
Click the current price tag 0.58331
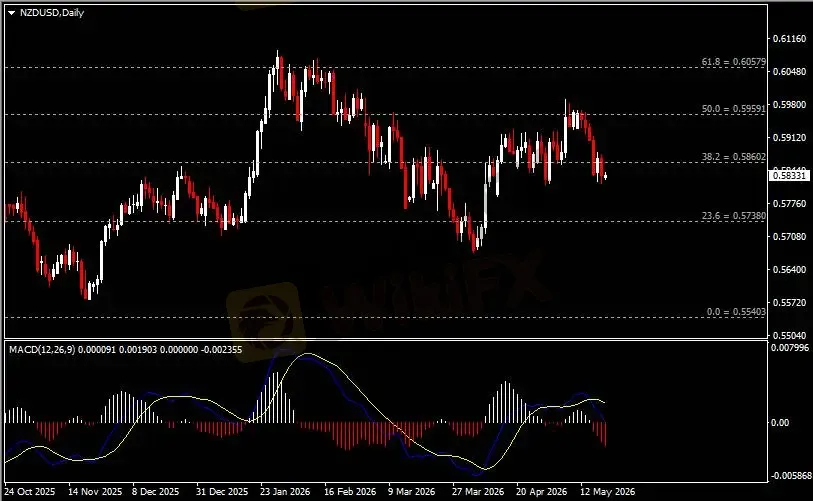(x=789, y=176)
